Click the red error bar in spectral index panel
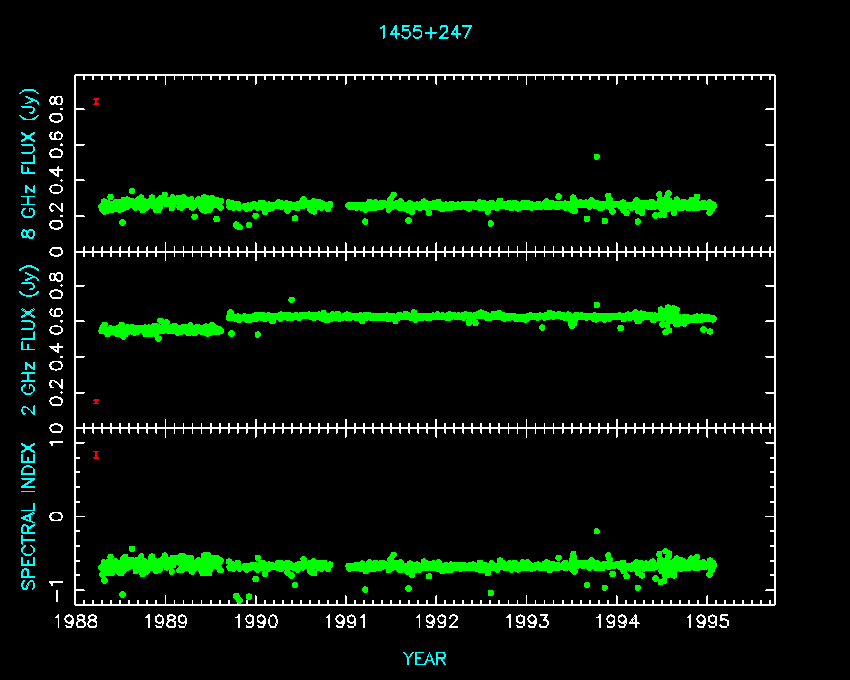Image resolution: width=850 pixels, height=680 pixels. click(x=96, y=455)
